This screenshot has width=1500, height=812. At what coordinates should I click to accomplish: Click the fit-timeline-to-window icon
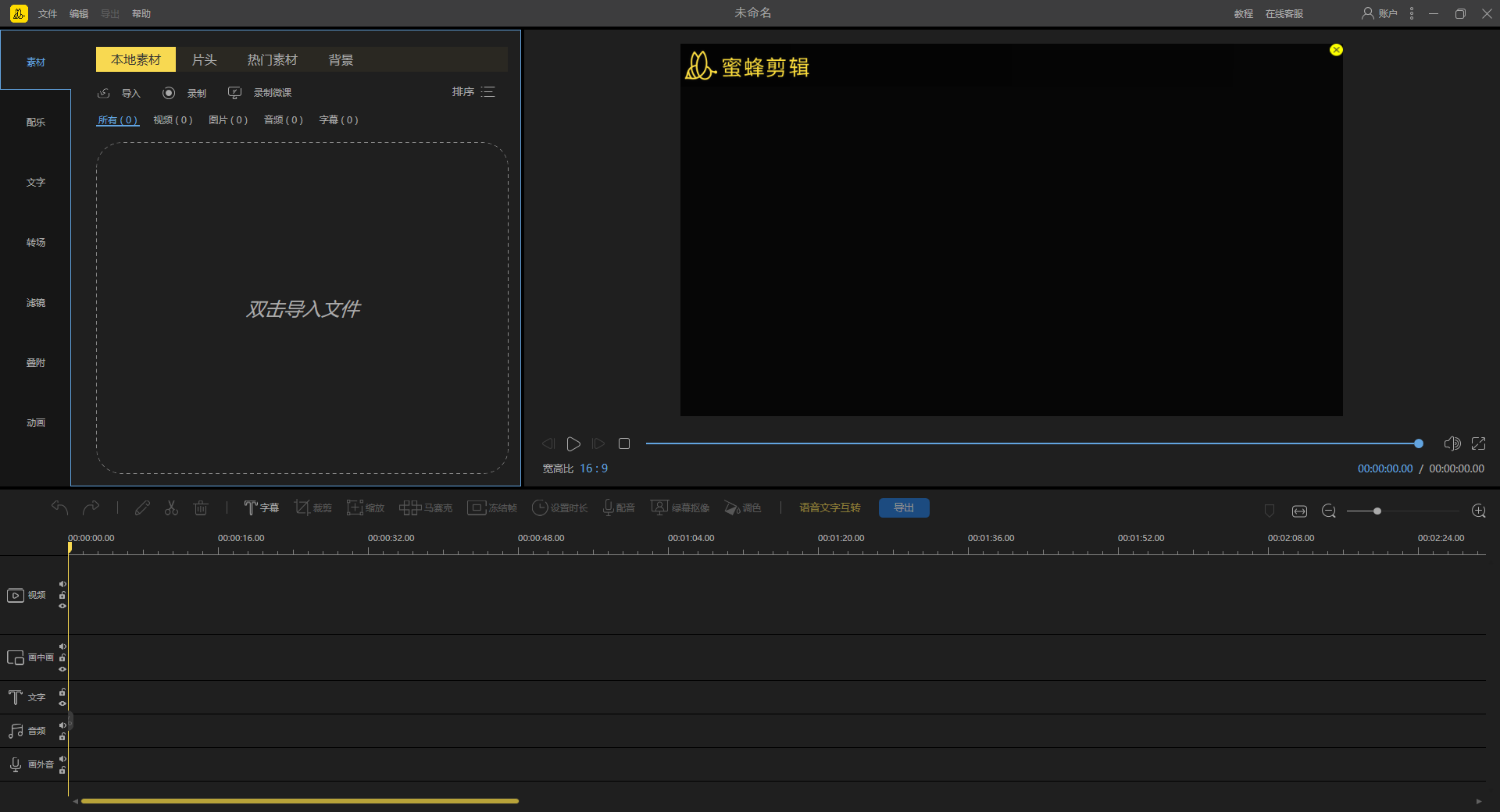coord(1299,511)
